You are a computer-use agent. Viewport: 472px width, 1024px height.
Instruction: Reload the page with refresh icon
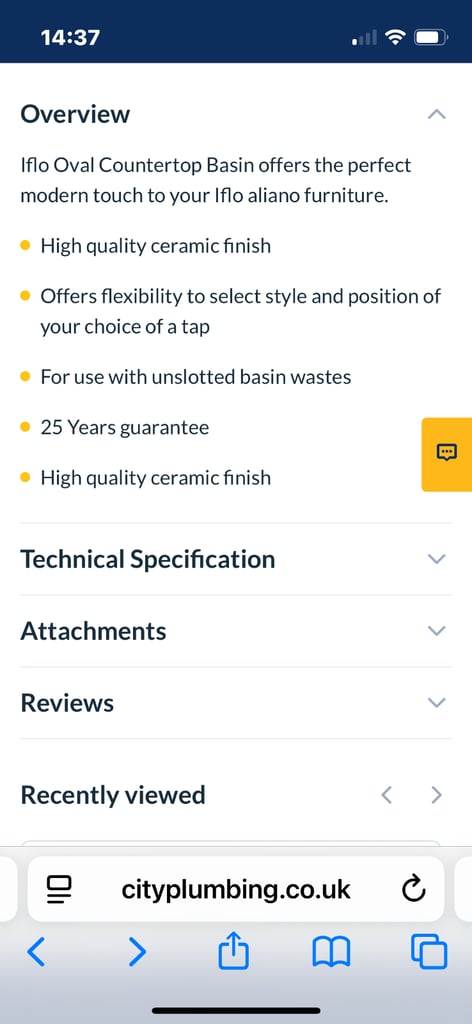414,889
